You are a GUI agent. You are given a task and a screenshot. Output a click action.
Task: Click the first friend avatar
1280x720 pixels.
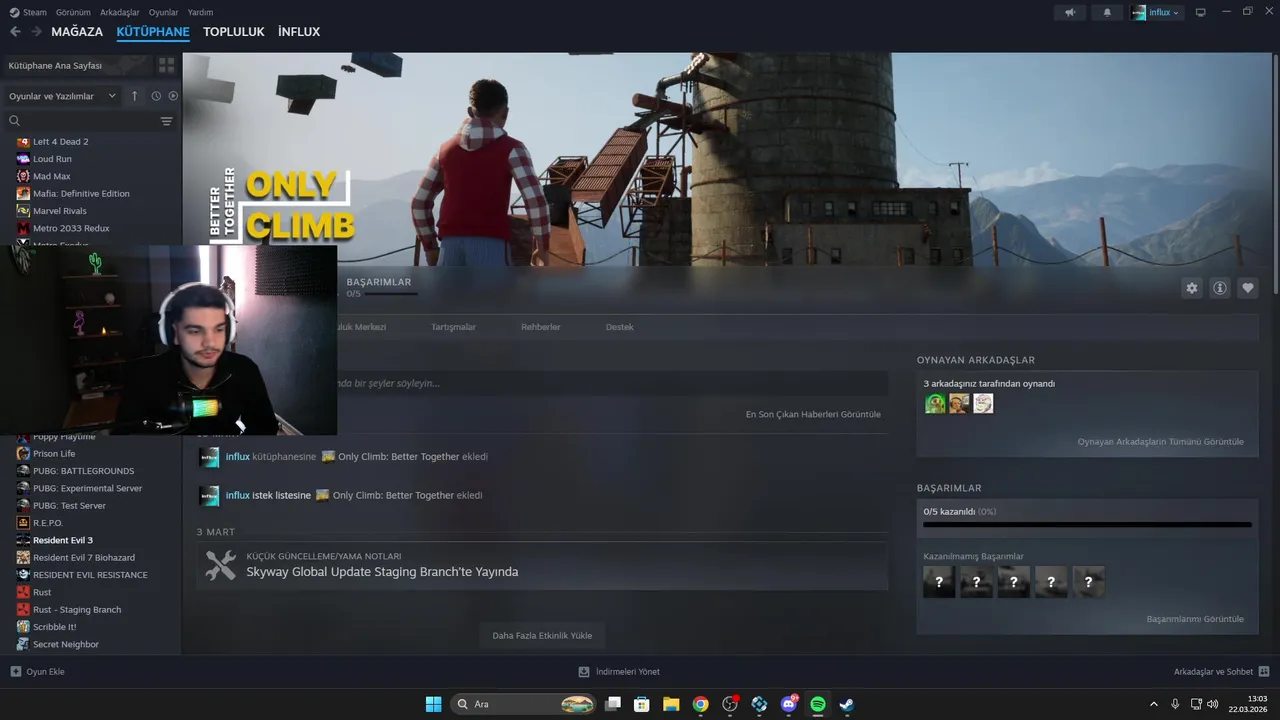tap(935, 403)
